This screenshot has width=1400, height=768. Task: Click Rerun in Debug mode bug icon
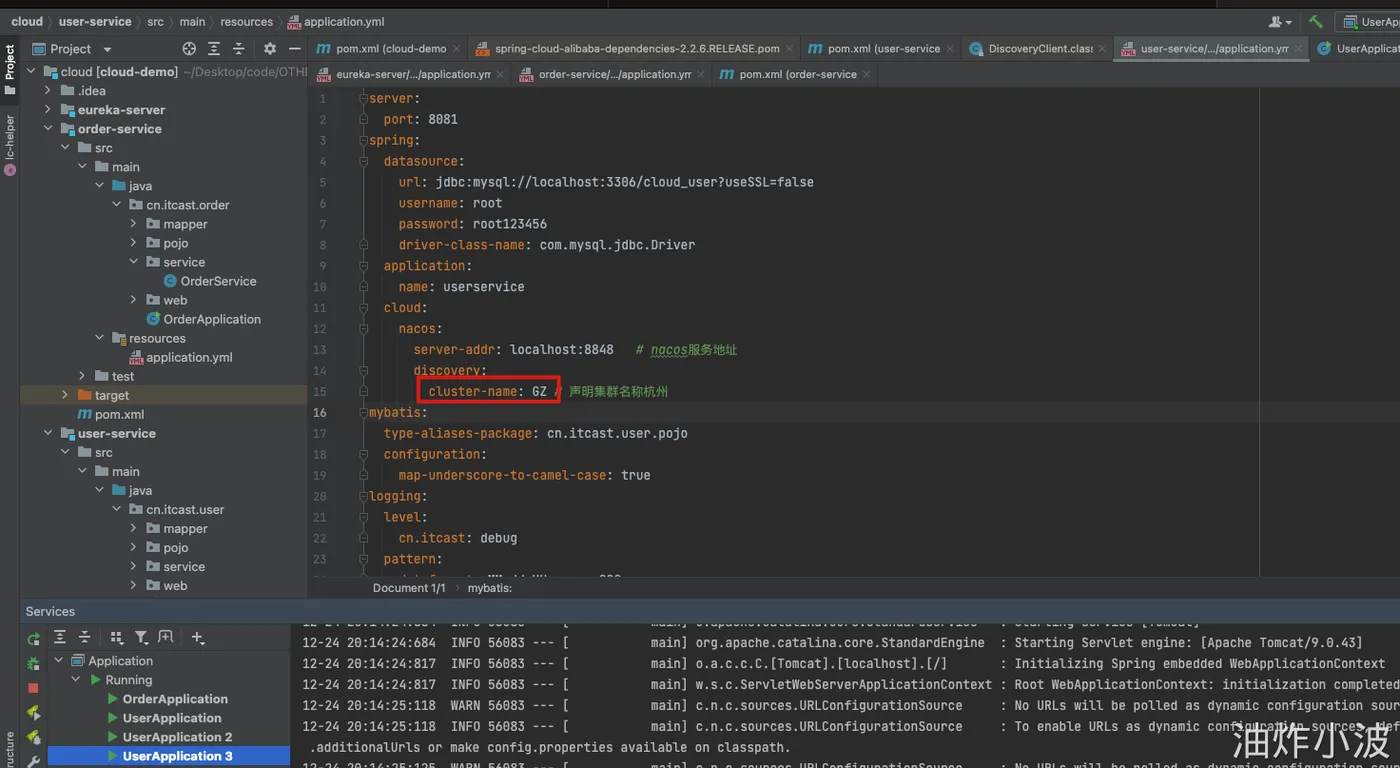click(33, 663)
